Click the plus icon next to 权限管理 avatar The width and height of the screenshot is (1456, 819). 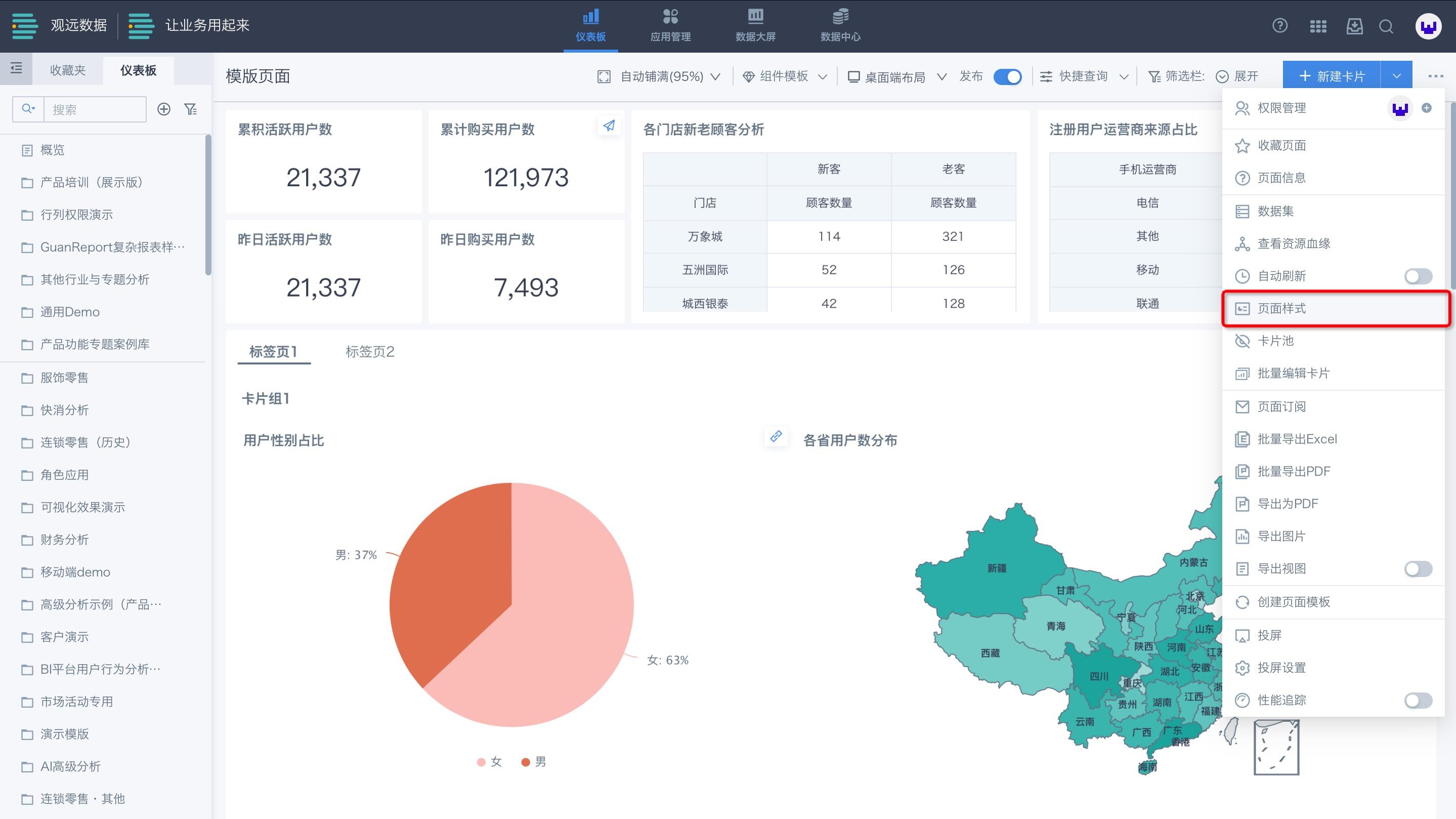tap(1427, 108)
